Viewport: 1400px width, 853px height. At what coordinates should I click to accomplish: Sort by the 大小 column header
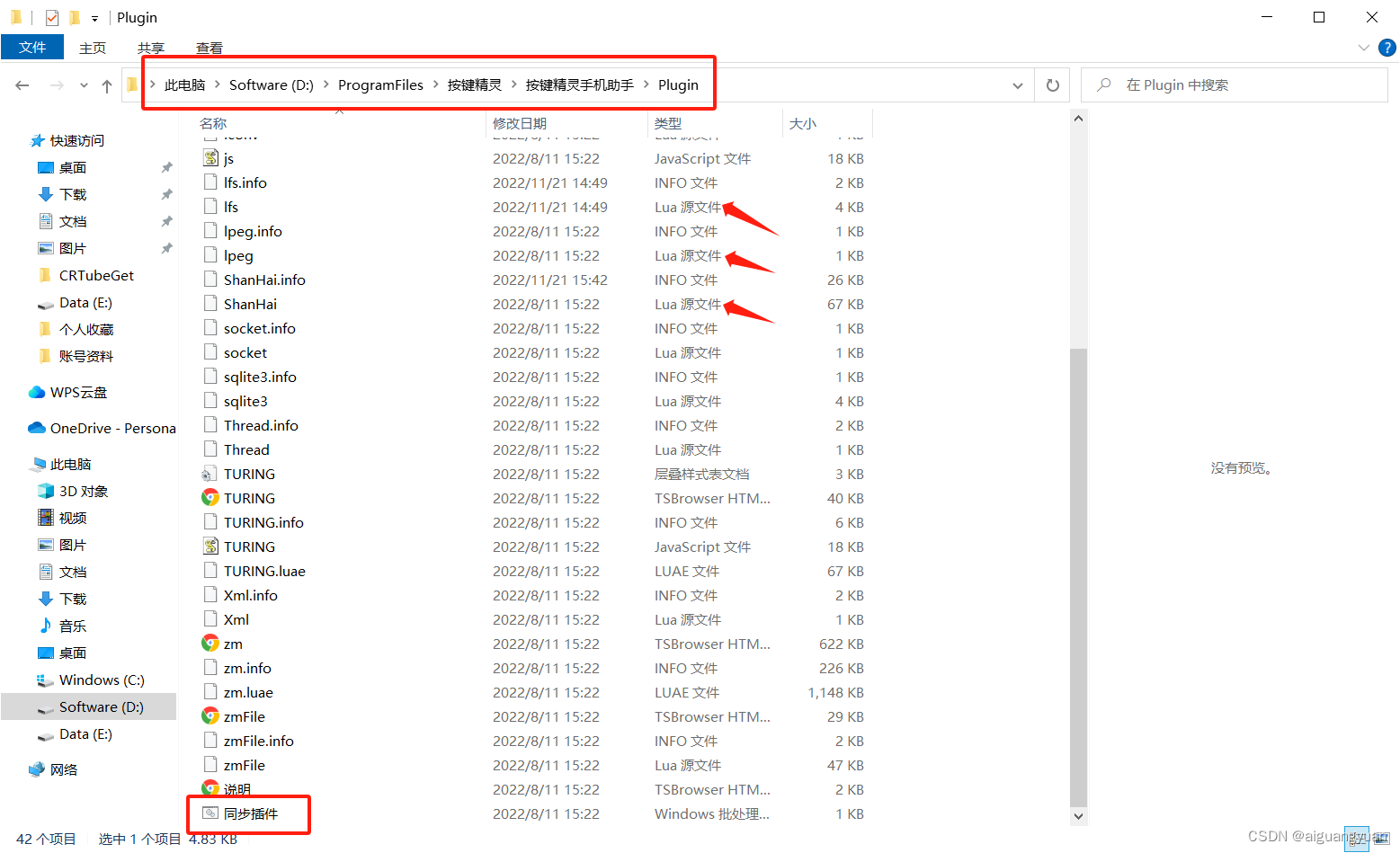click(x=803, y=123)
